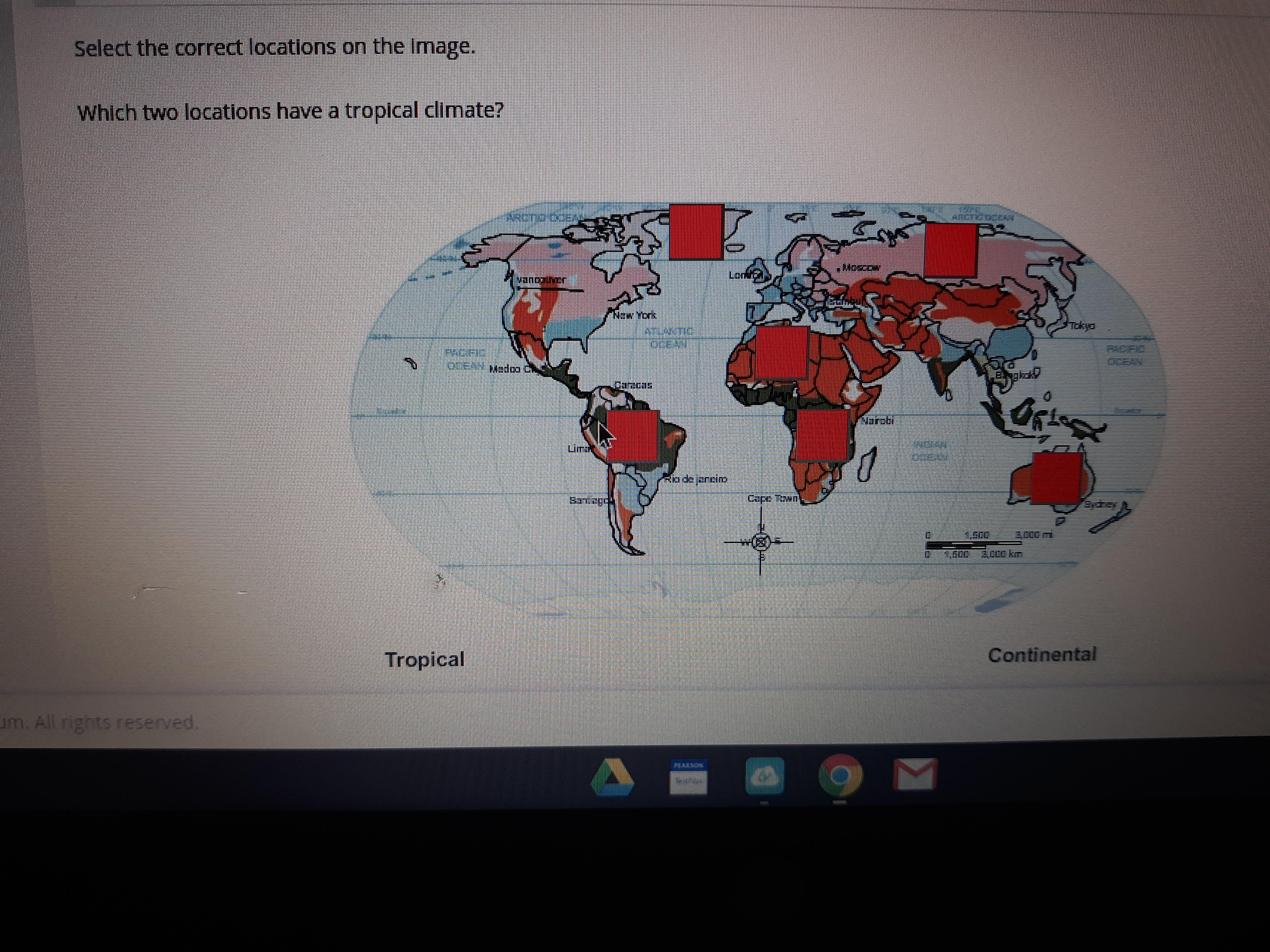Image resolution: width=1270 pixels, height=952 pixels.
Task: Click the Nairobi city label
Action: point(877,421)
